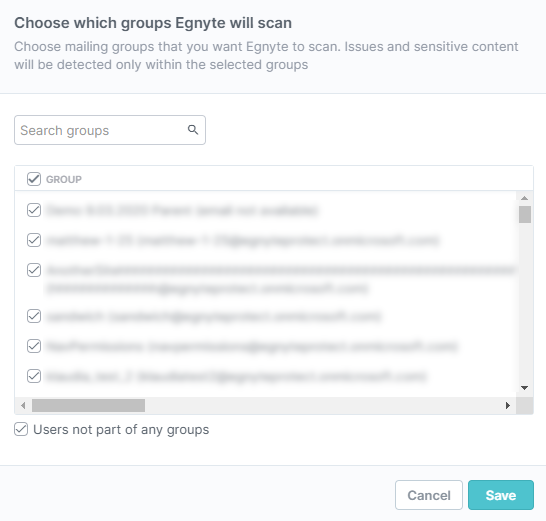Image resolution: width=546 pixels, height=521 pixels.
Task: Uncheck the fourth group row checkbox
Action: point(34,316)
